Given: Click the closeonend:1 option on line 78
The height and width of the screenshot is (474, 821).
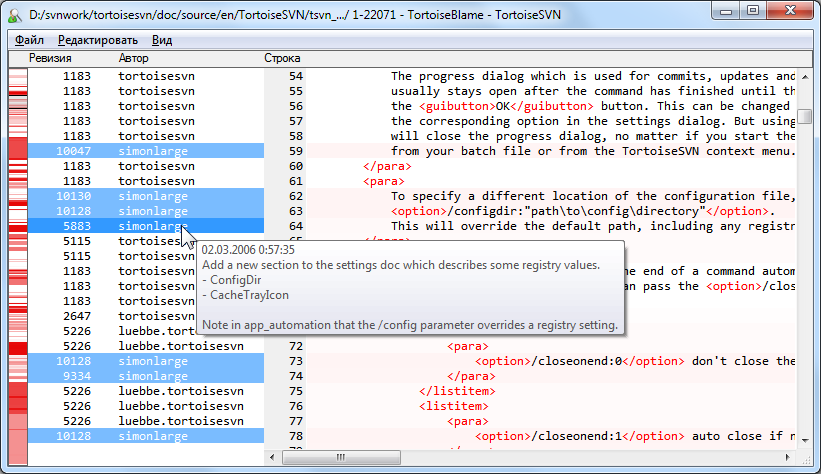Looking at the screenshot, I should tap(579, 436).
